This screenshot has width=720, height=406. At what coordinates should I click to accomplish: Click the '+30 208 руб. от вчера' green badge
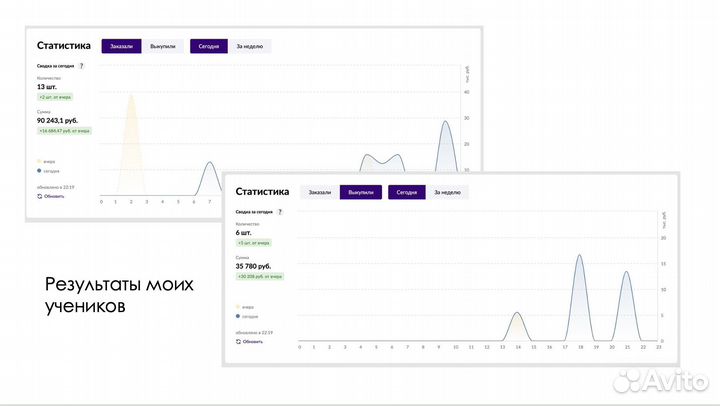[260, 276]
